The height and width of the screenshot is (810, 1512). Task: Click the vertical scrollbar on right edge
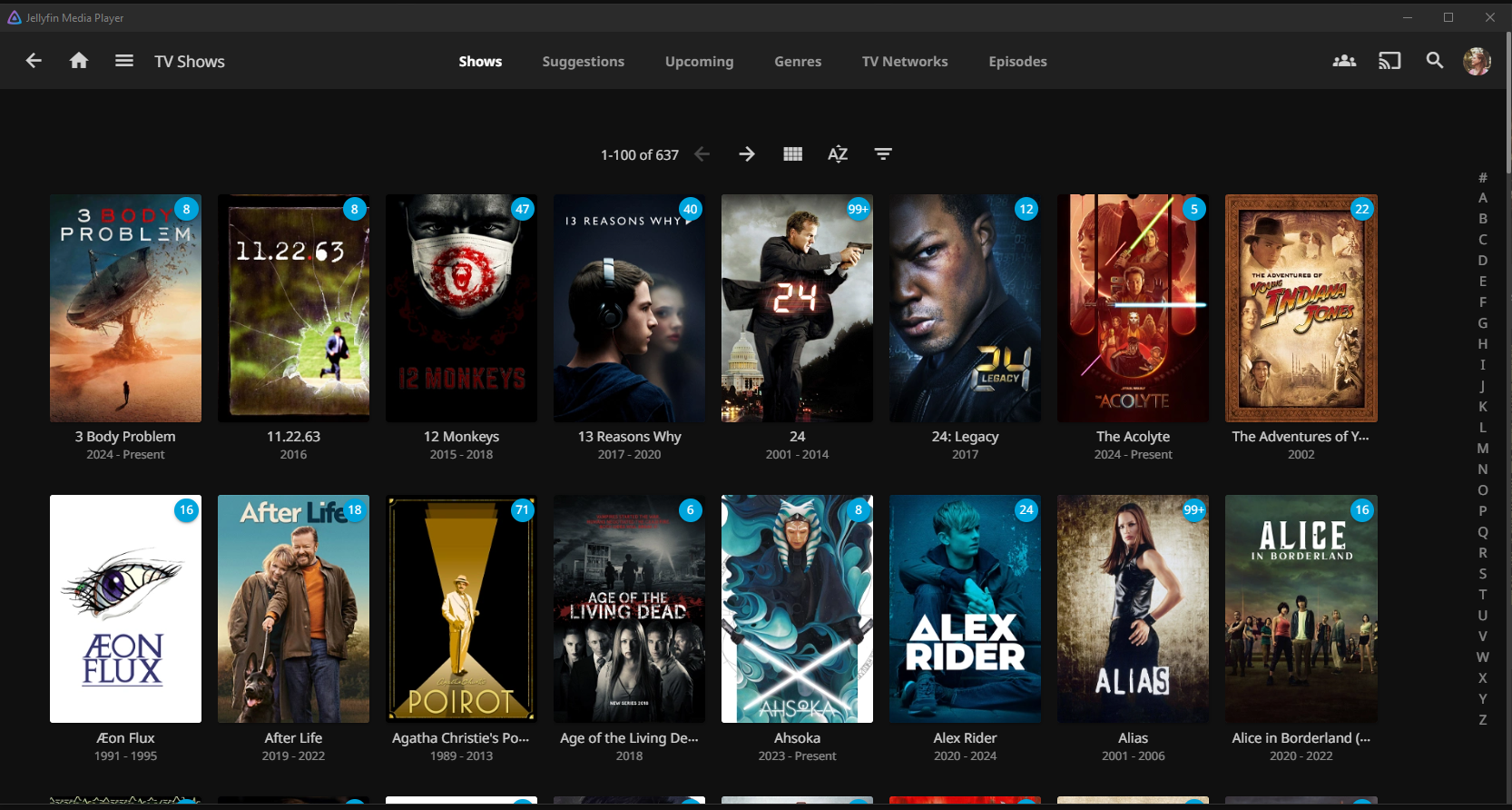1508,100
